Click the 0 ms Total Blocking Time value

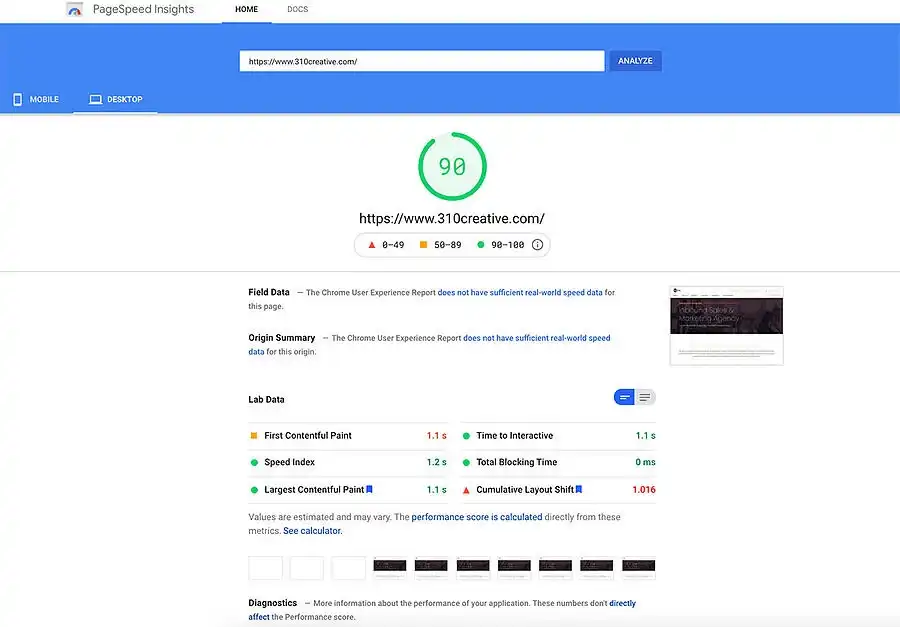645,462
